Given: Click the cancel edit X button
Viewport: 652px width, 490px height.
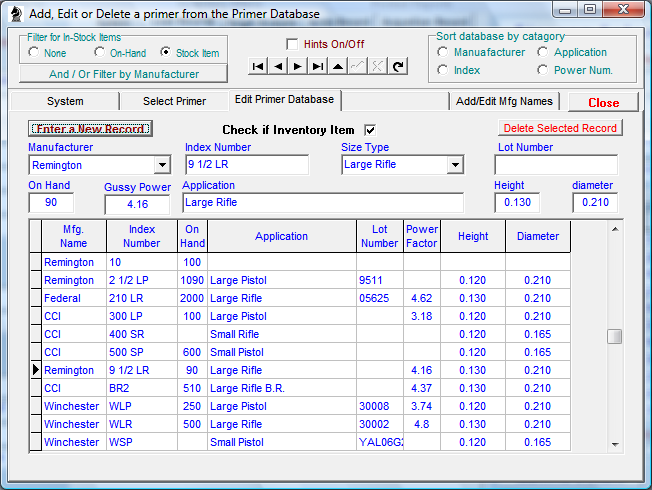Looking at the screenshot, I should click(x=378, y=66).
